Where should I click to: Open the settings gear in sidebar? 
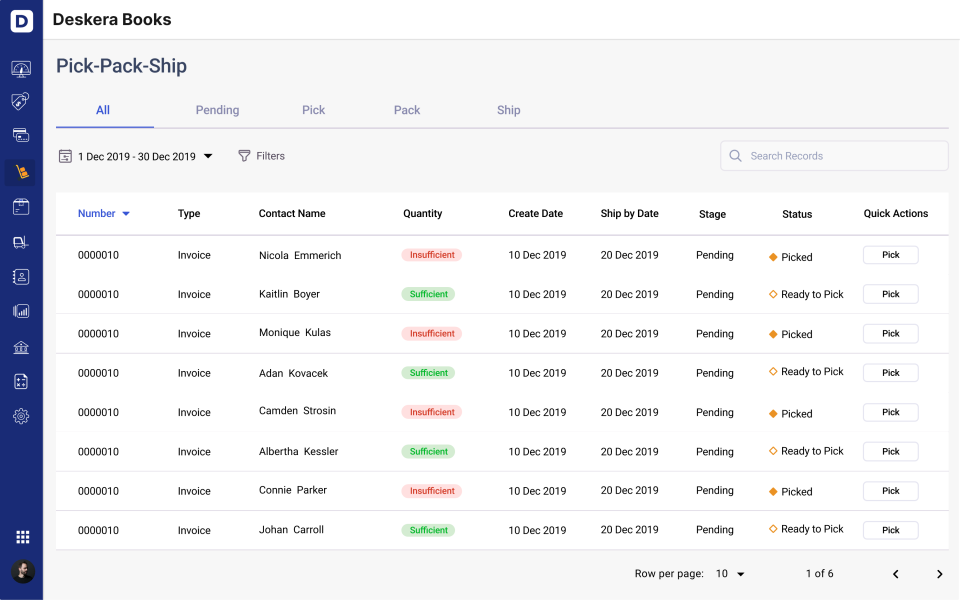pos(21,416)
